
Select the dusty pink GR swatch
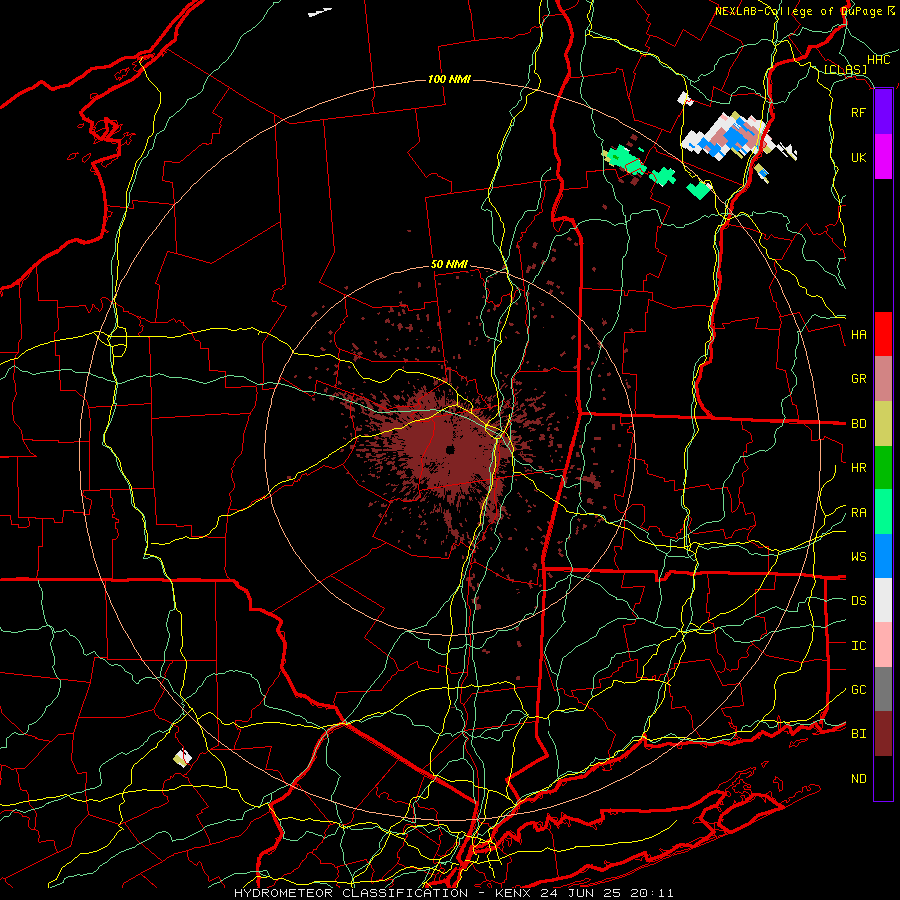click(883, 379)
